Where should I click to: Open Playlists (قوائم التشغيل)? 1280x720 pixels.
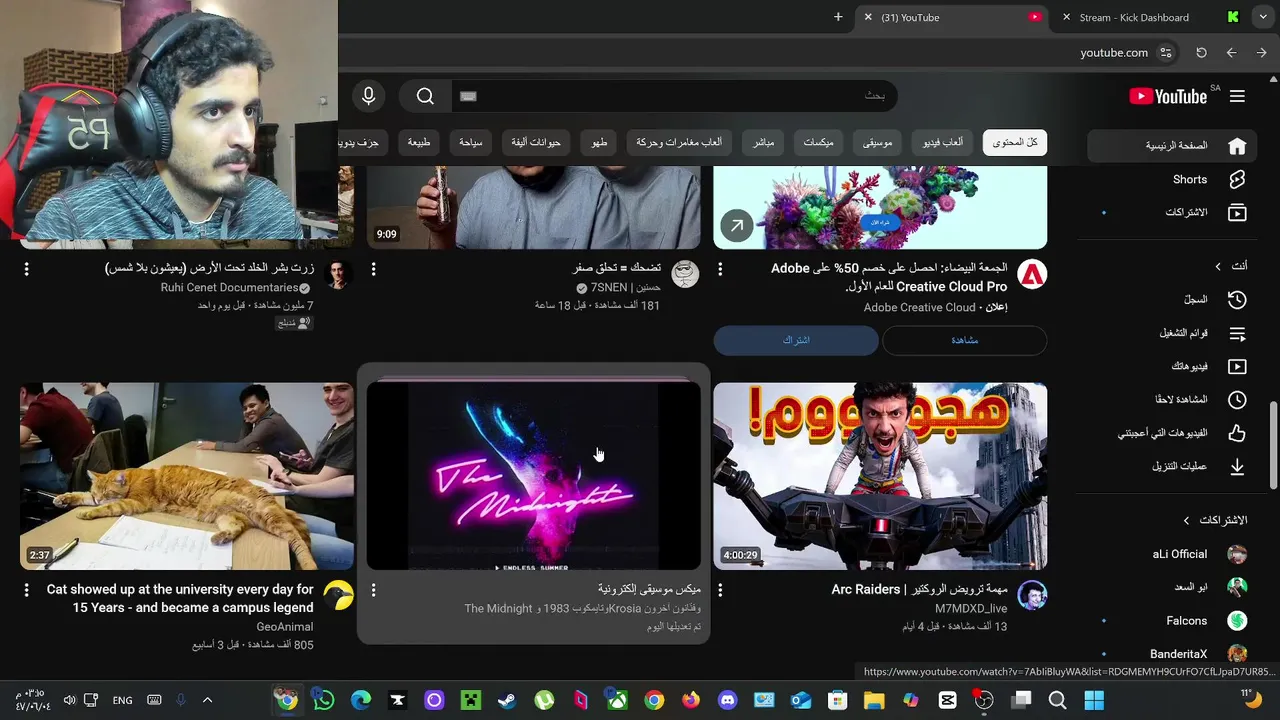click(1171, 333)
